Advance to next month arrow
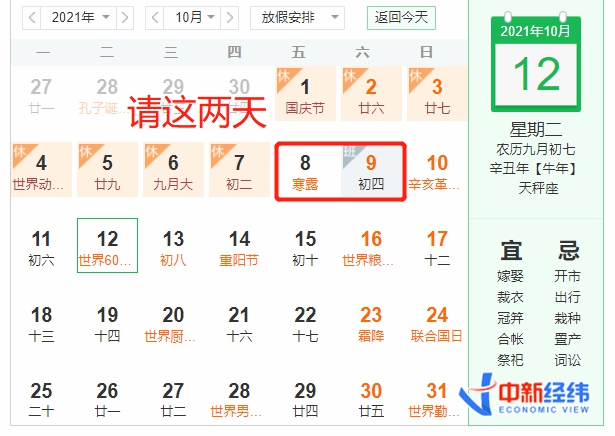The width and height of the screenshot is (615, 436). [237, 17]
